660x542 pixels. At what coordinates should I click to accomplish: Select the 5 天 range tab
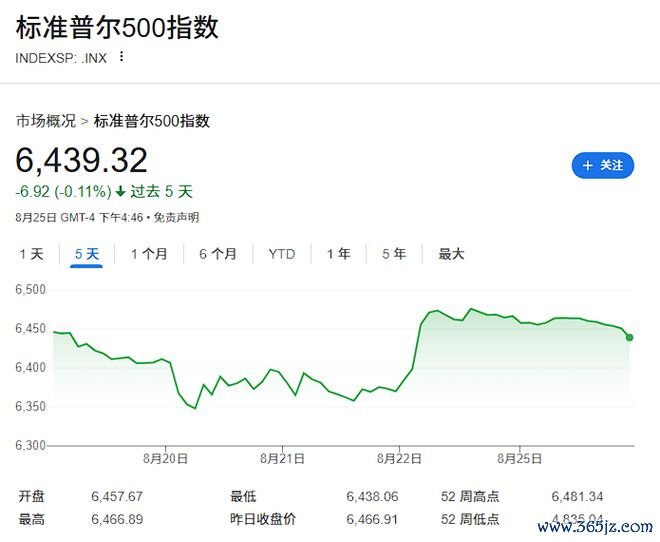[x=87, y=254]
